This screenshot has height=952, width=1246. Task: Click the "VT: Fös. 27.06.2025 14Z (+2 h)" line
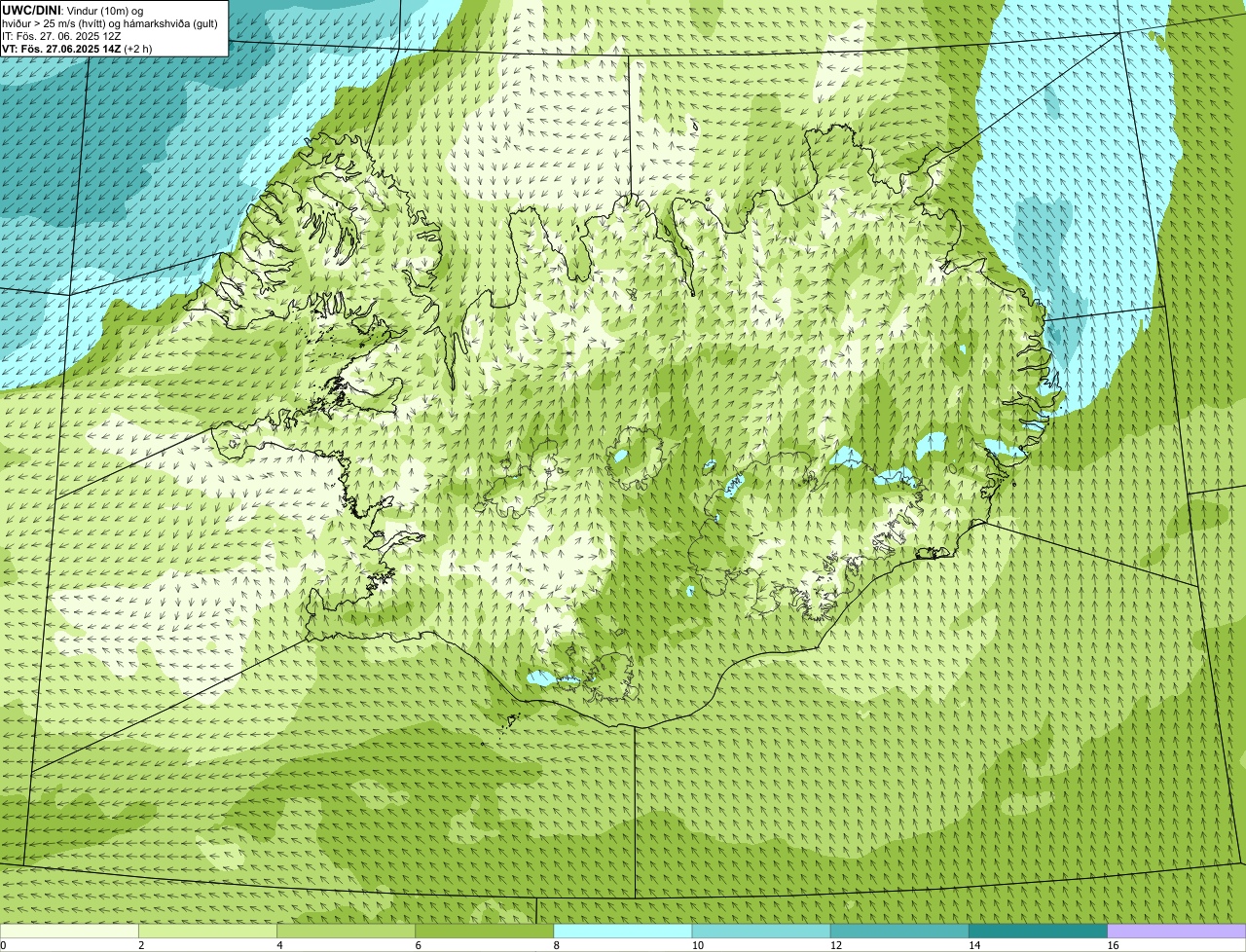tap(77, 48)
